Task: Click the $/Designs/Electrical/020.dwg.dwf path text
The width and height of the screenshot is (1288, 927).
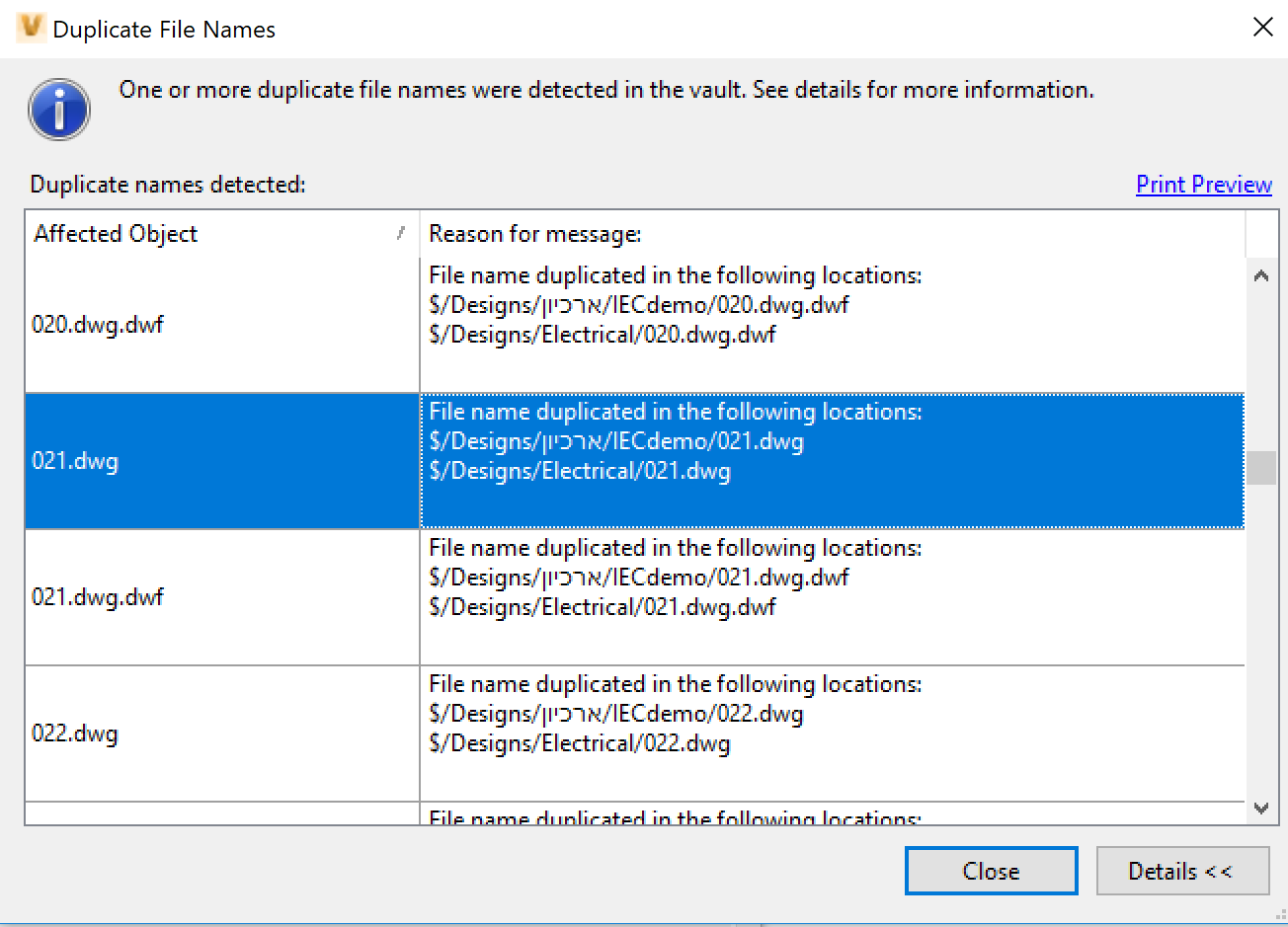Action: coord(603,335)
